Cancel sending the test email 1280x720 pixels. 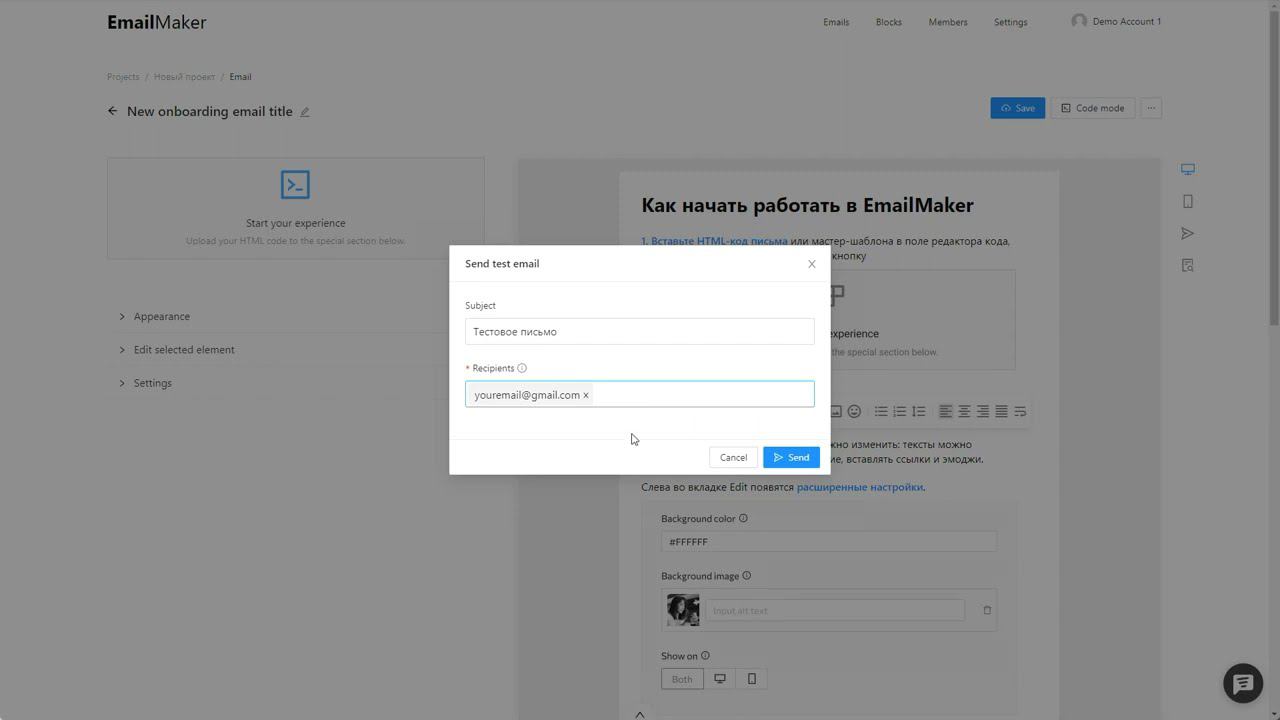coord(733,457)
